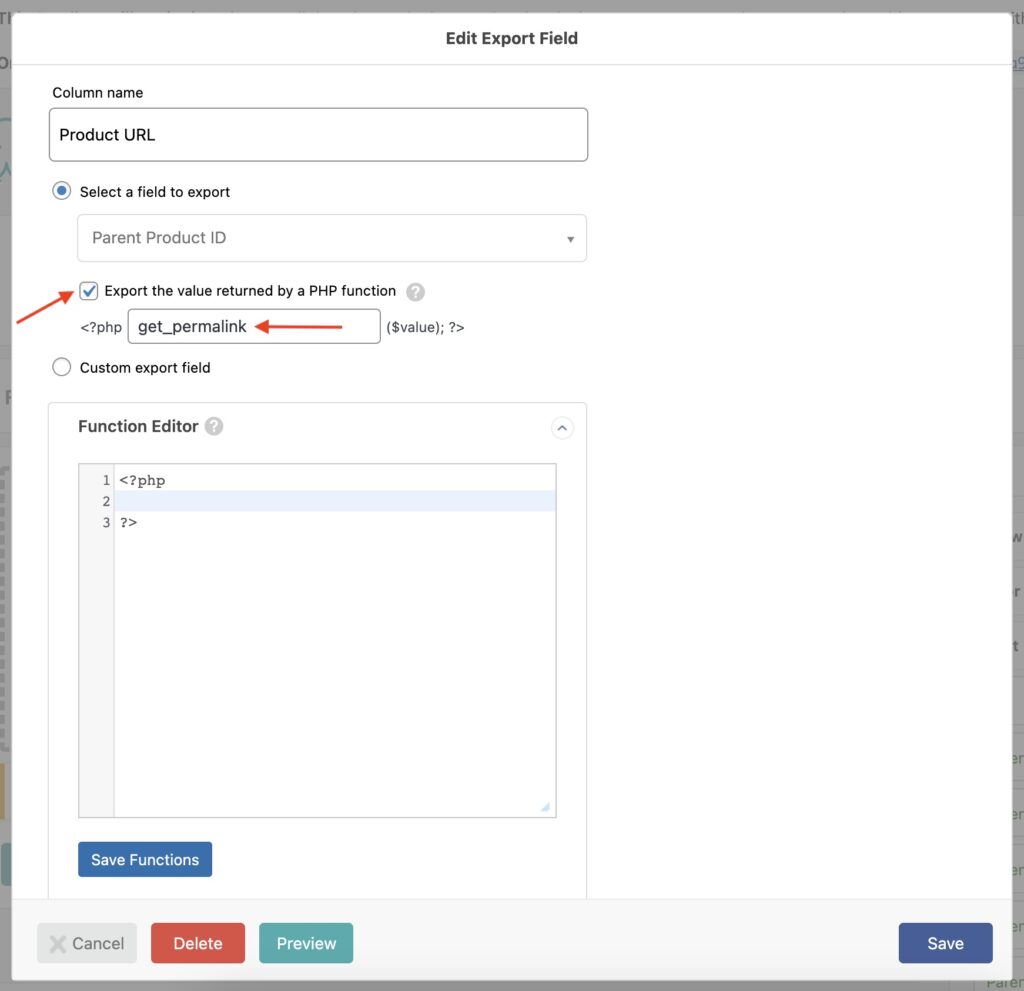The height and width of the screenshot is (991, 1024).
Task: Collapse the Function Editor panel
Action: coord(562,427)
